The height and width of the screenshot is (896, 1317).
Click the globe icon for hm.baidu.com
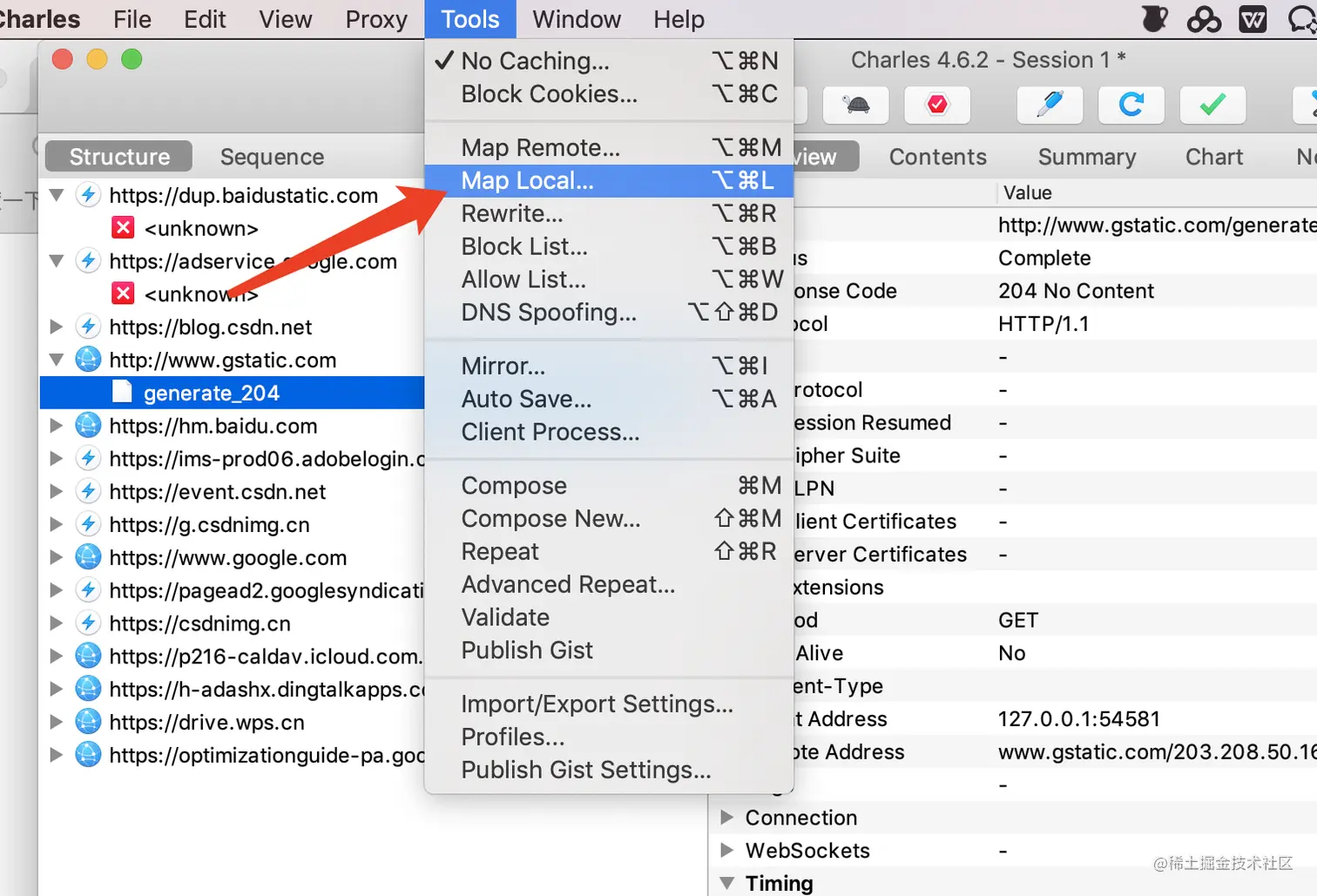tap(88, 426)
